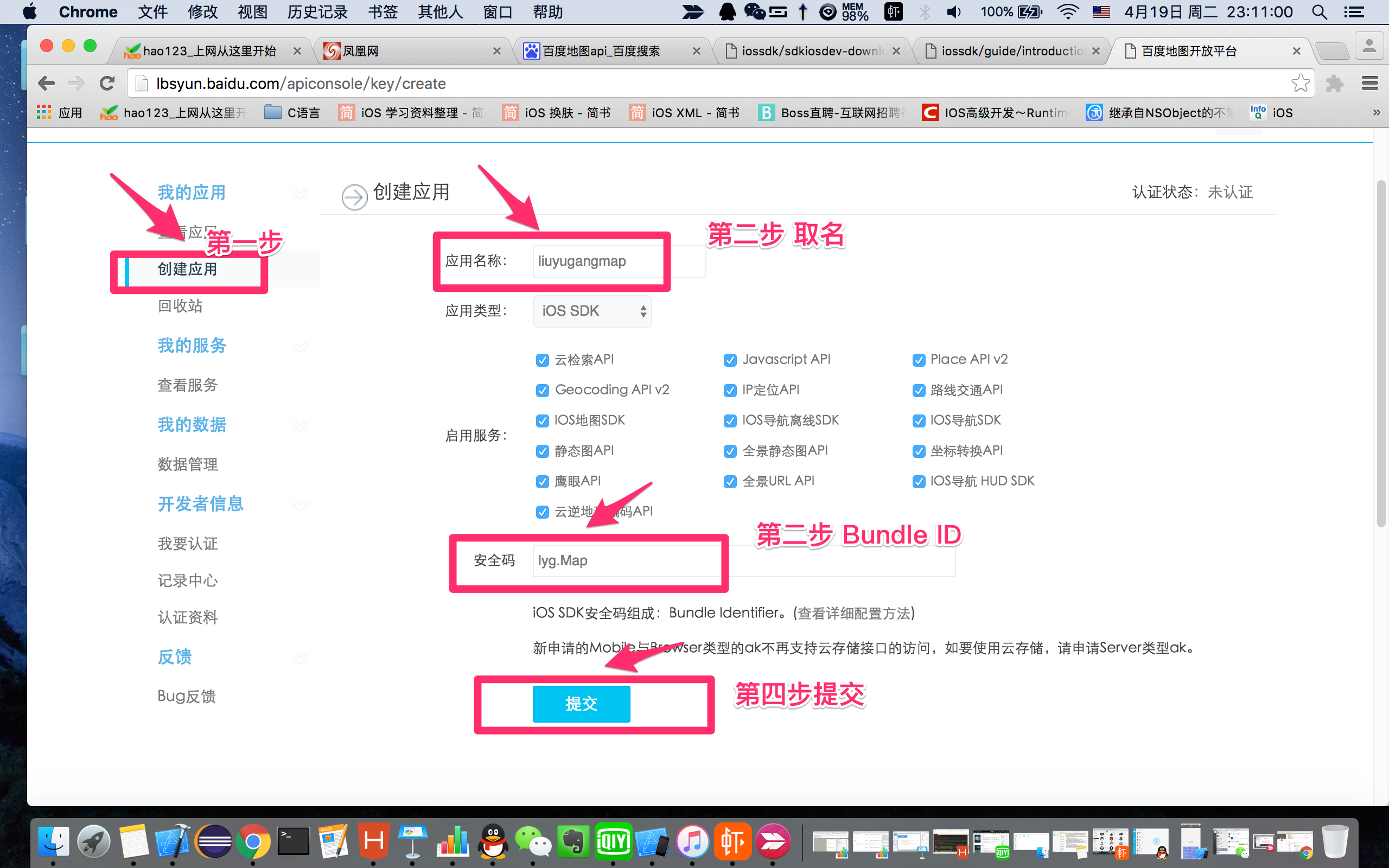Click the browser forward arrow
1389x868 pixels.
pyautogui.click(x=77, y=84)
